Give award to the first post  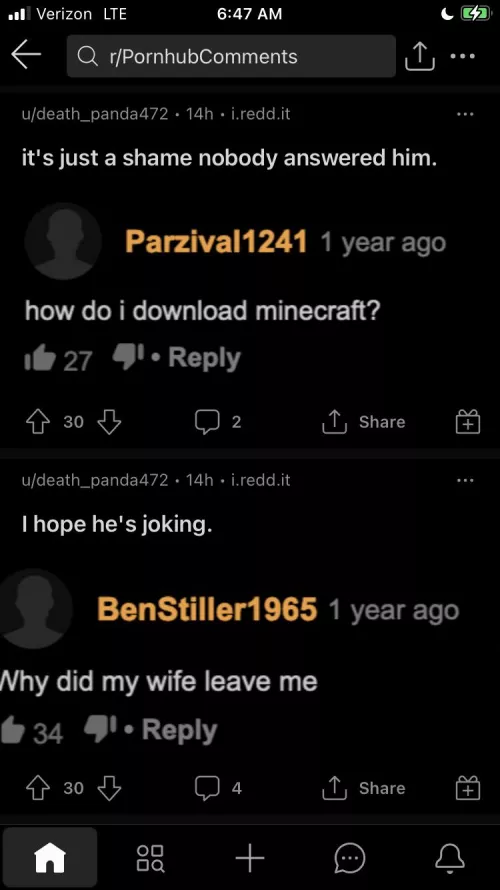coord(468,422)
